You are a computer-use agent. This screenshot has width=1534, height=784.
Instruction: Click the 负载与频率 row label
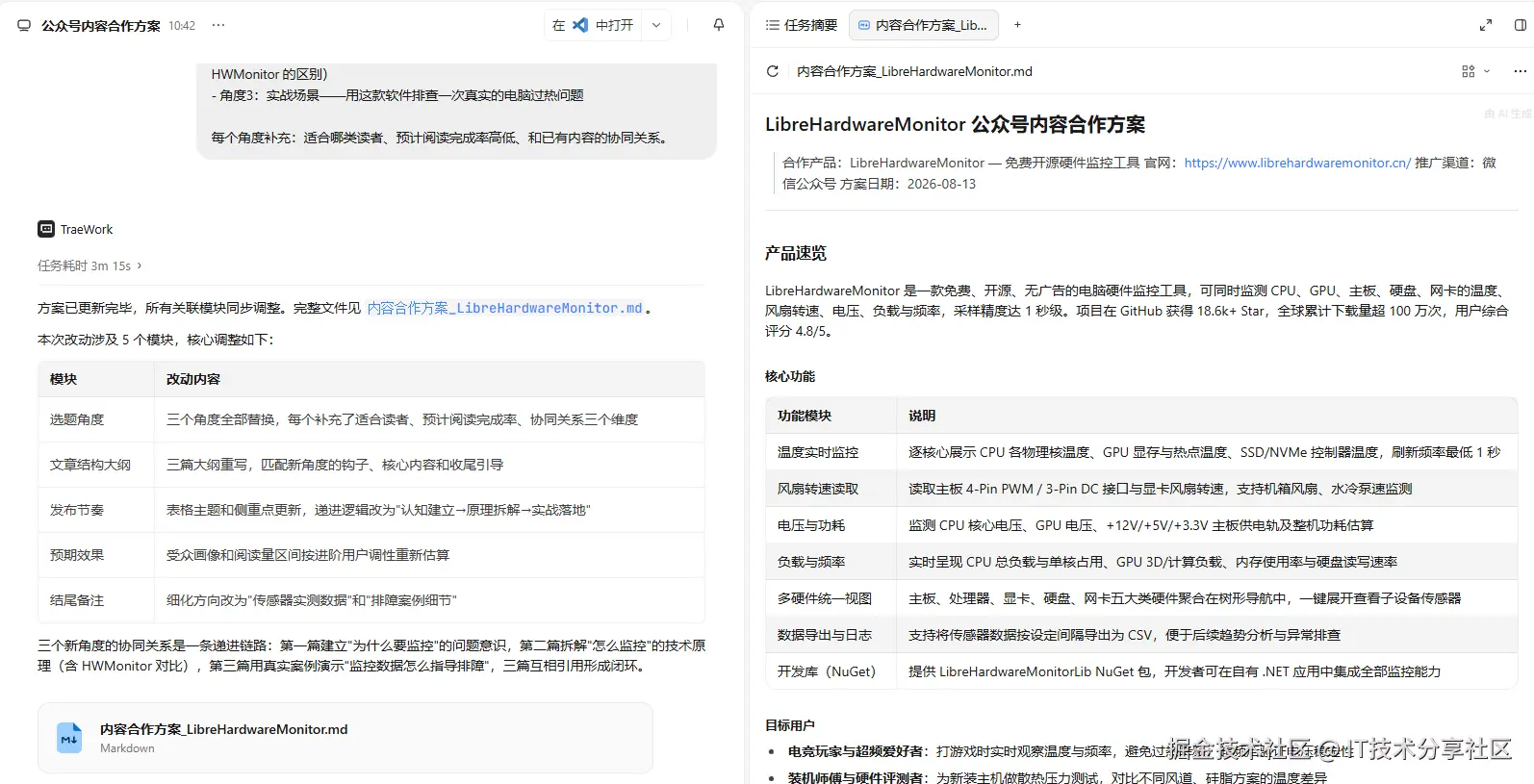coord(811,562)
